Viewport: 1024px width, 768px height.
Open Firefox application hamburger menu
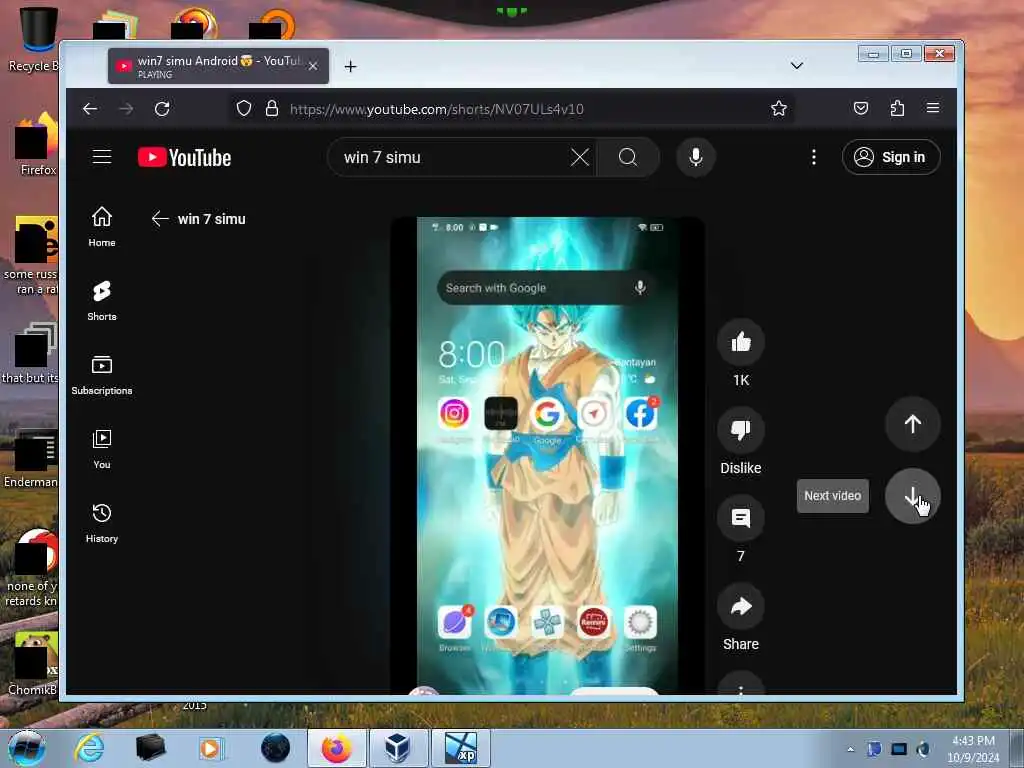tap(933, 108)
